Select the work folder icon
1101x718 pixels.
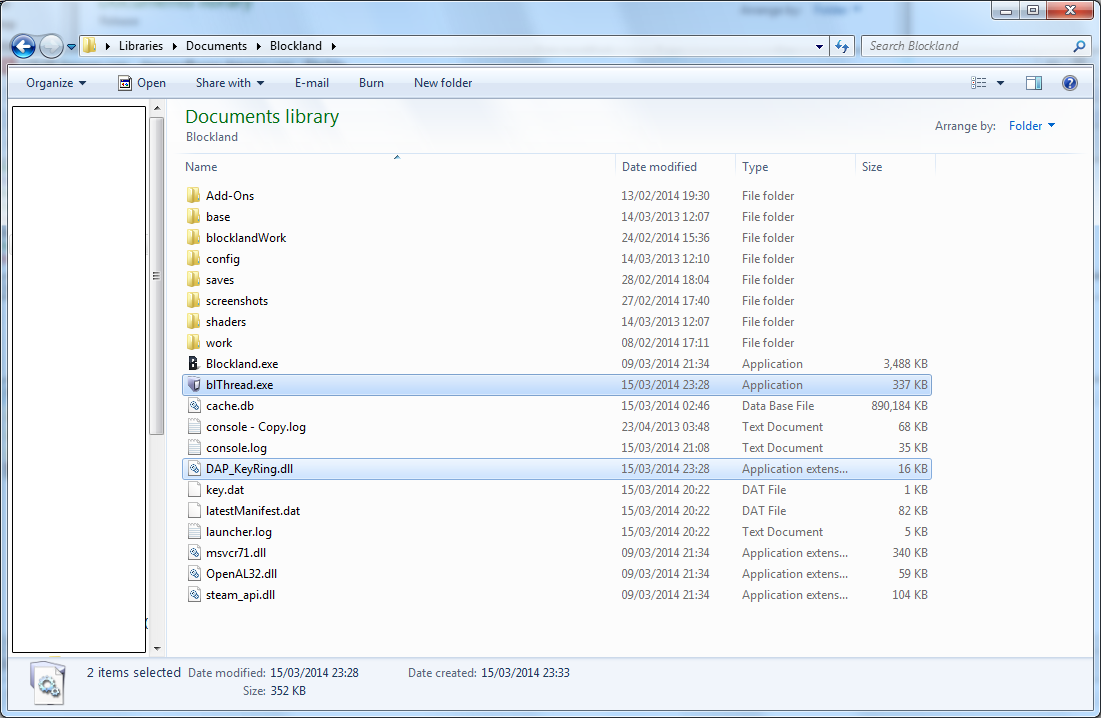pyautogui.click(x=194, y=343)
